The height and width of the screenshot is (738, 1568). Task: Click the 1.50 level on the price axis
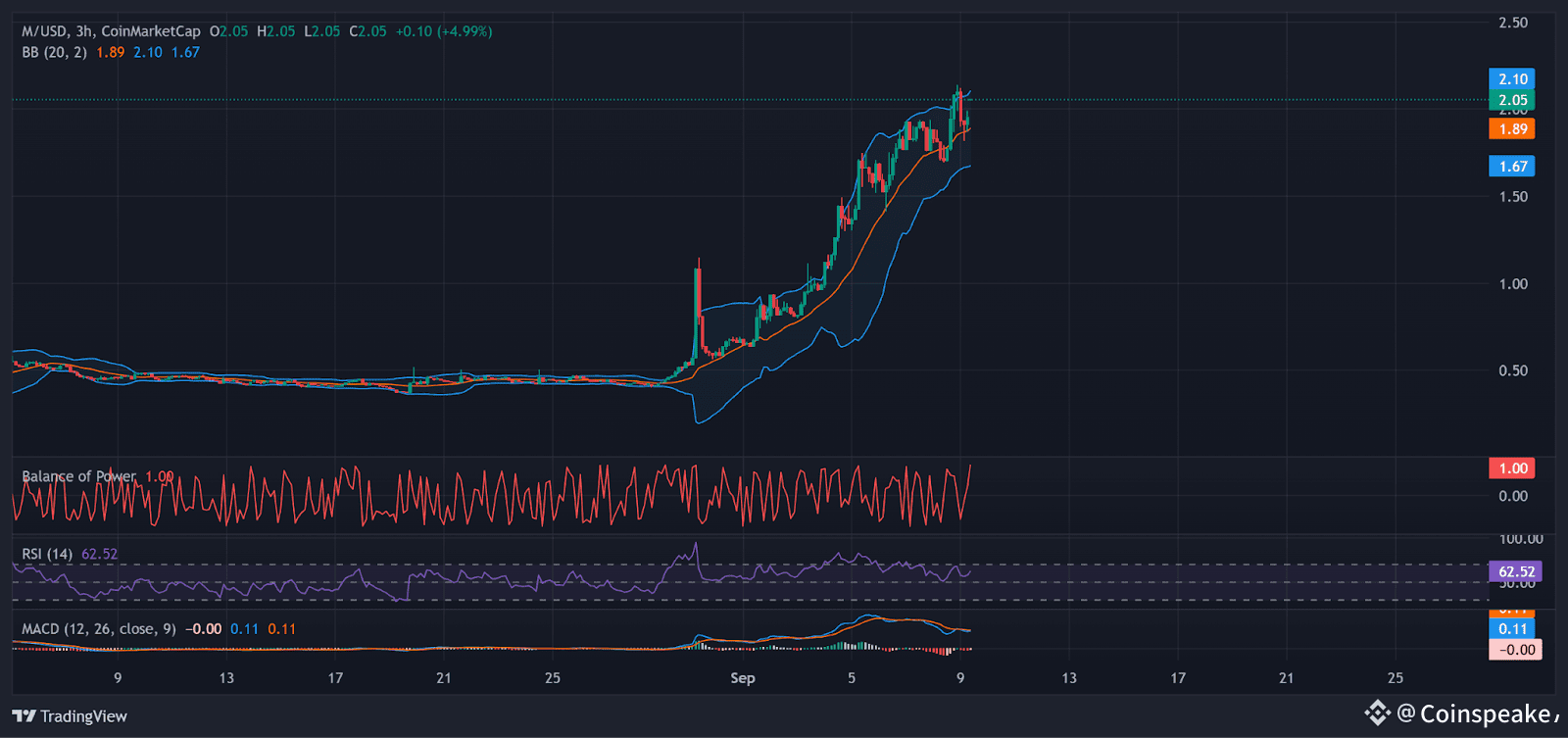(1512, 197)
